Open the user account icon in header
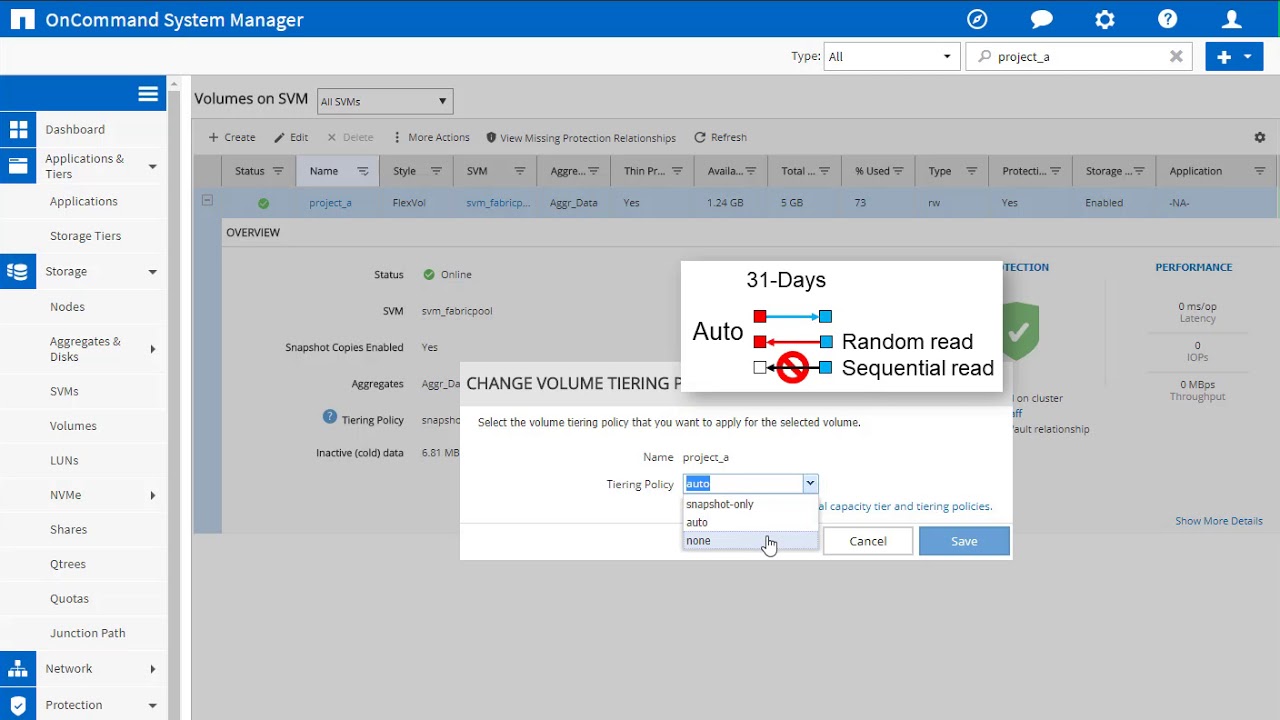 (1232, 19)
